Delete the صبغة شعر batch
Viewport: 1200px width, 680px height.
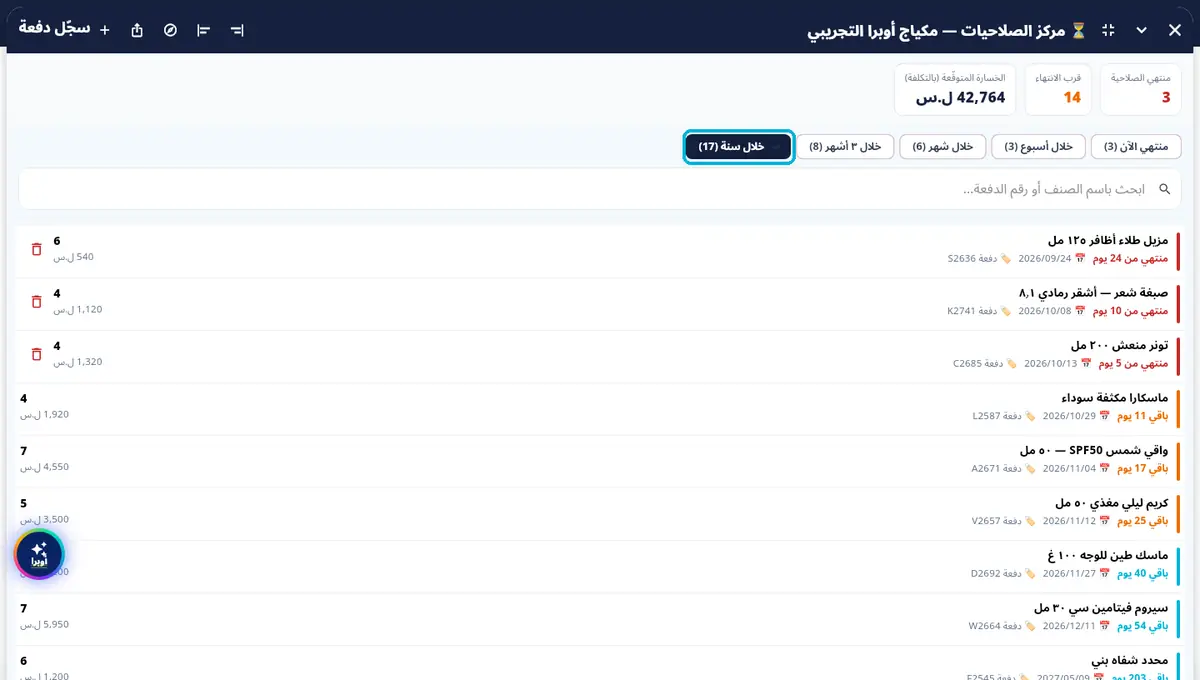(37, 301)
